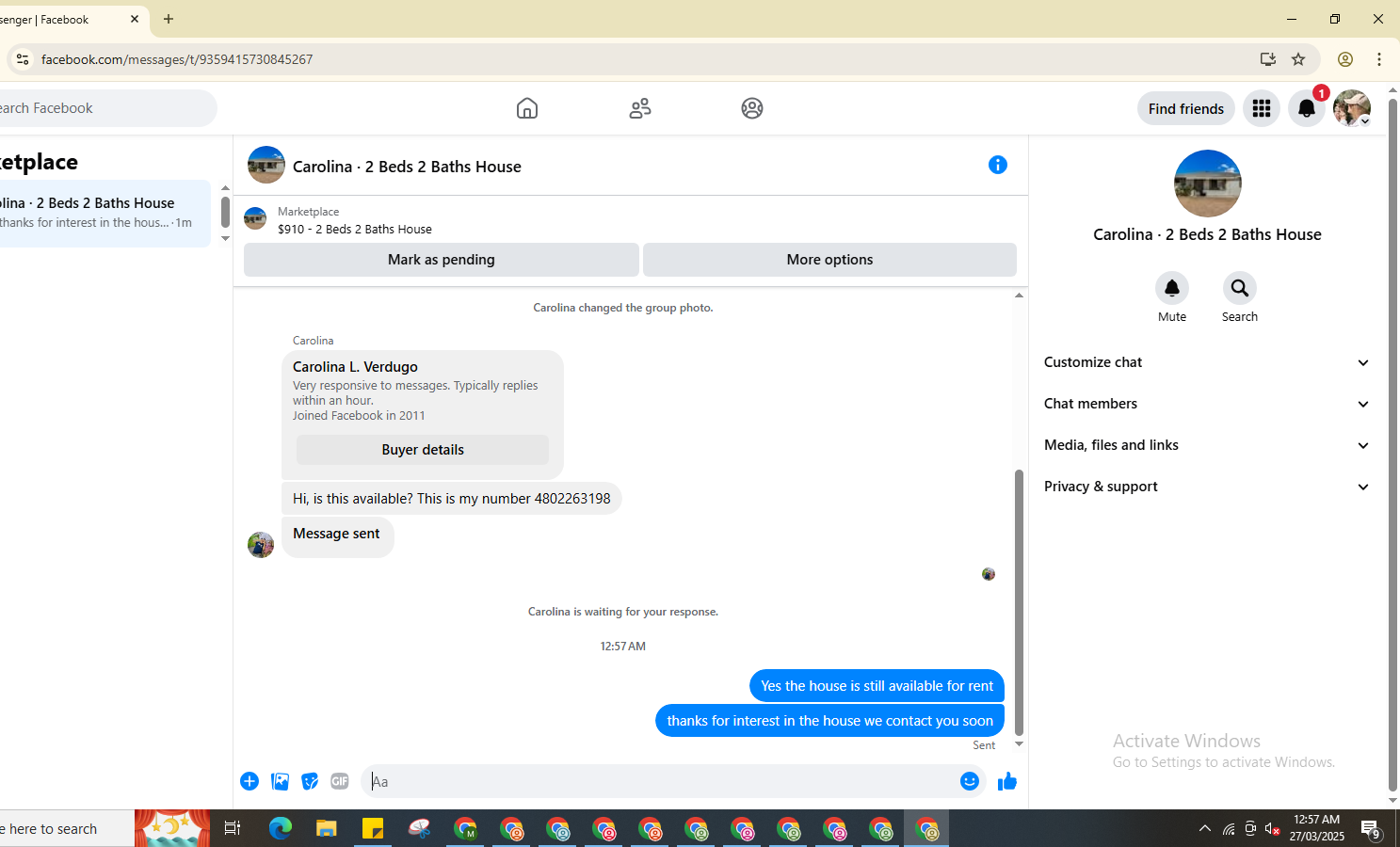Expand the Customize chat section
The height and width of the screenshot is (847, 1400).
click(x=1207, y=362)
